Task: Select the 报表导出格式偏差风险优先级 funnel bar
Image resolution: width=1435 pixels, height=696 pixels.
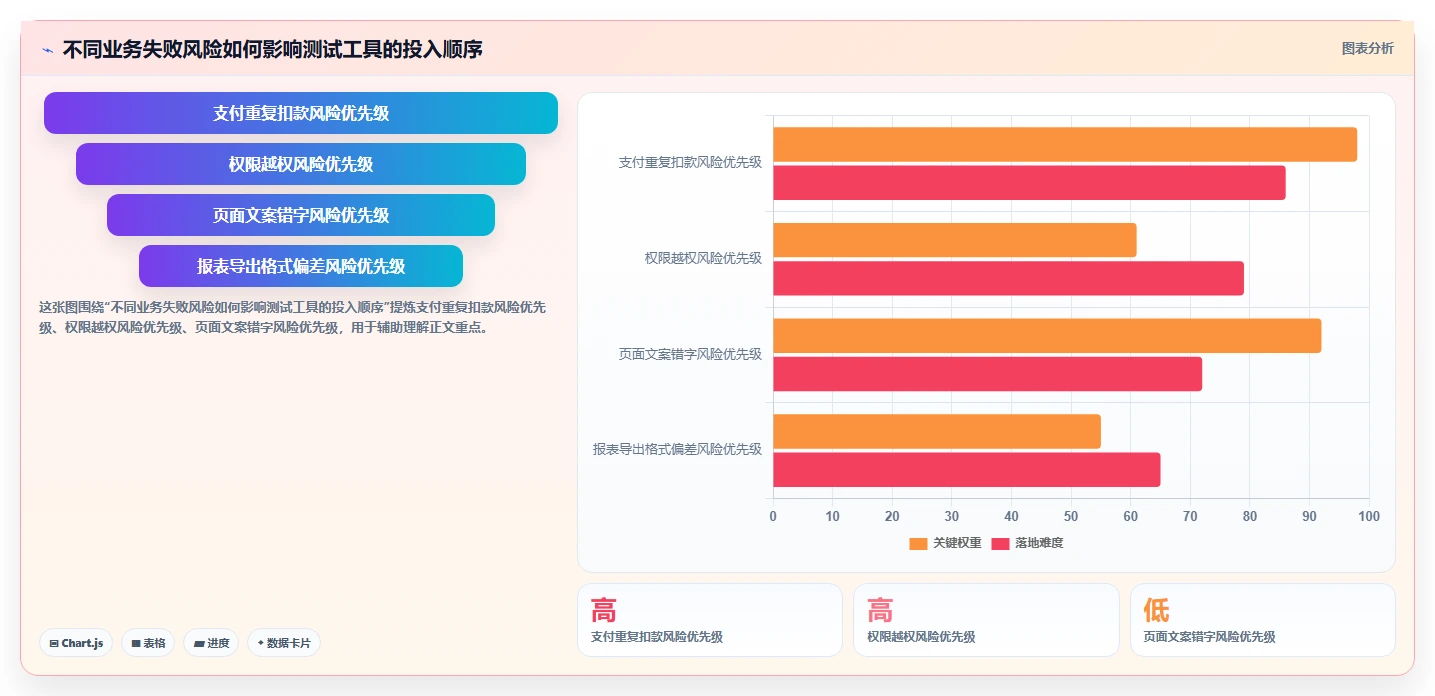Action: [301, 266]
